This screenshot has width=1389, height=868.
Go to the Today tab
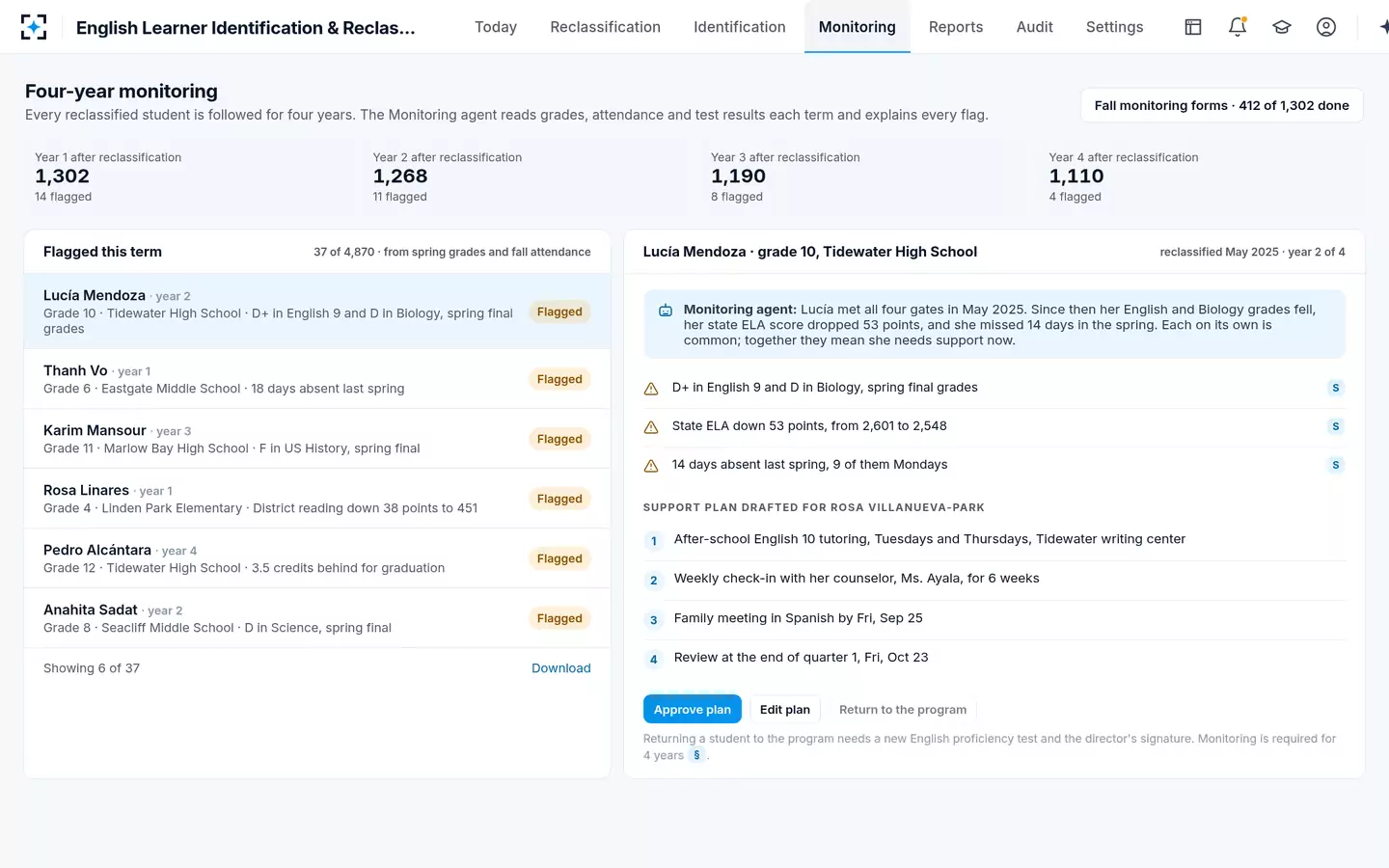pos(496,27)
